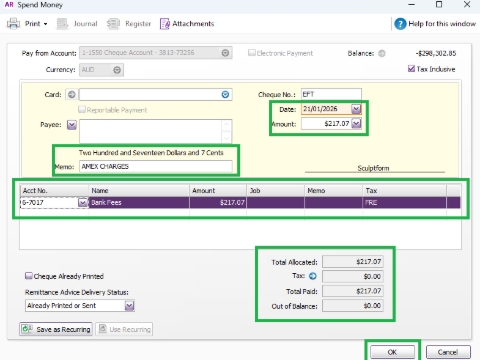The height and width of the screenshot is (360, 480).
Task: Open the Journal toolbar item
Action: point(77,24)
